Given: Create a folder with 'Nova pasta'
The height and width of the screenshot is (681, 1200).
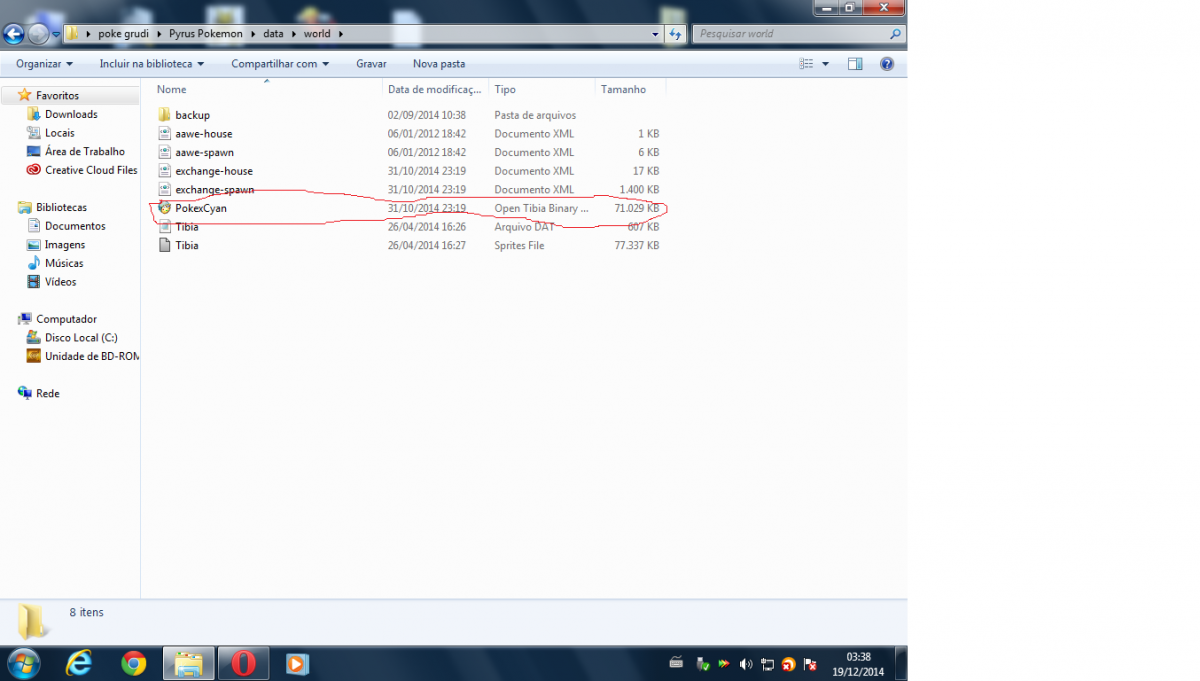Looking at the screenshot, I should (x=439, y=64).
